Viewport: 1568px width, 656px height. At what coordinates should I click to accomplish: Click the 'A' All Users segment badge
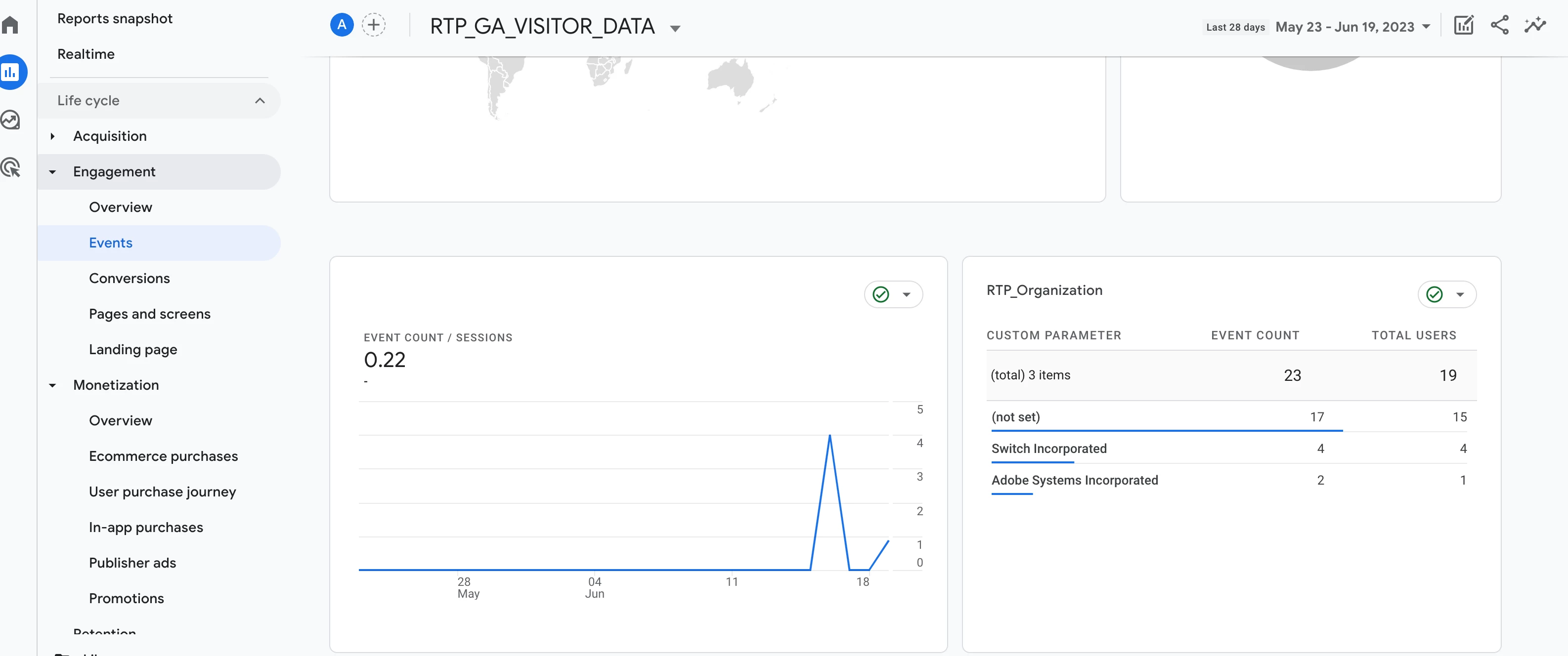(x=342, y=25)
